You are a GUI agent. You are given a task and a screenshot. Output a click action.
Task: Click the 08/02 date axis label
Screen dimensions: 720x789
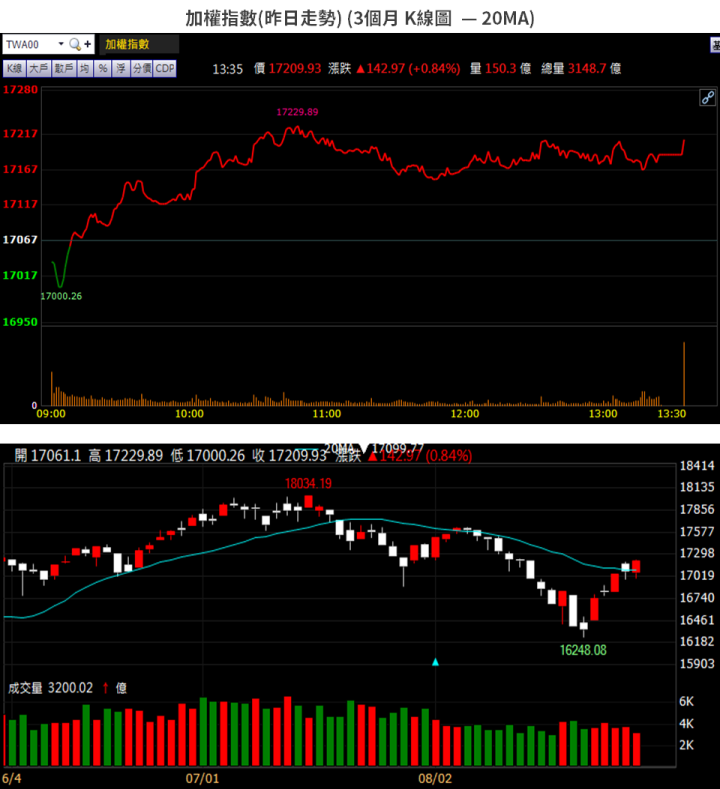pos(435,778)
